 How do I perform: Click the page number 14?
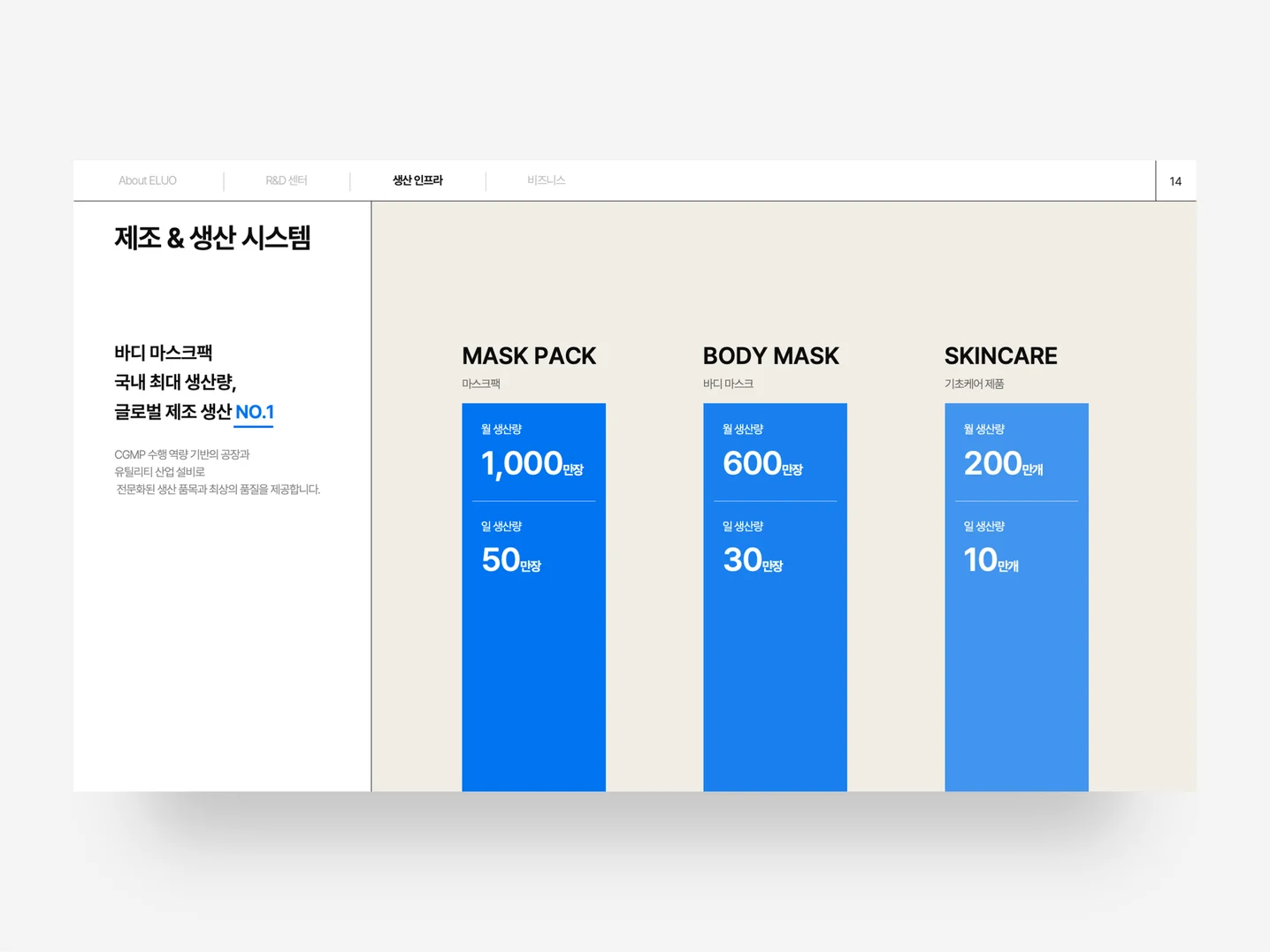click(x=1175, y=181)
